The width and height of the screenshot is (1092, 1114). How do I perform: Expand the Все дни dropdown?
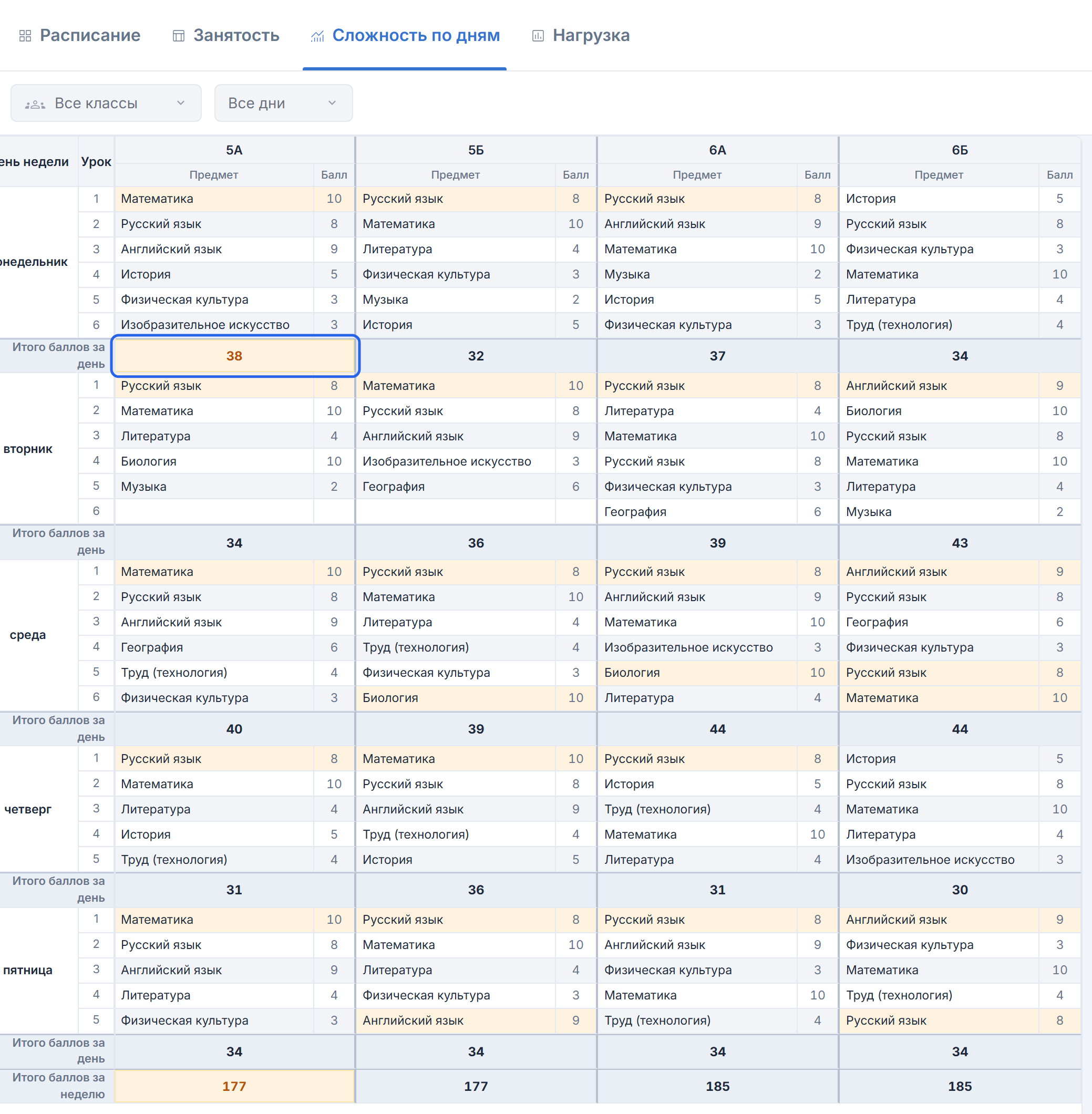(x=283, y=103)
